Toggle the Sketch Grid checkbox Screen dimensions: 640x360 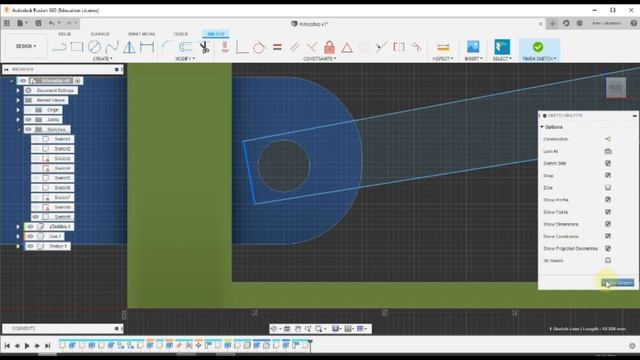click(x=608, y=163)
